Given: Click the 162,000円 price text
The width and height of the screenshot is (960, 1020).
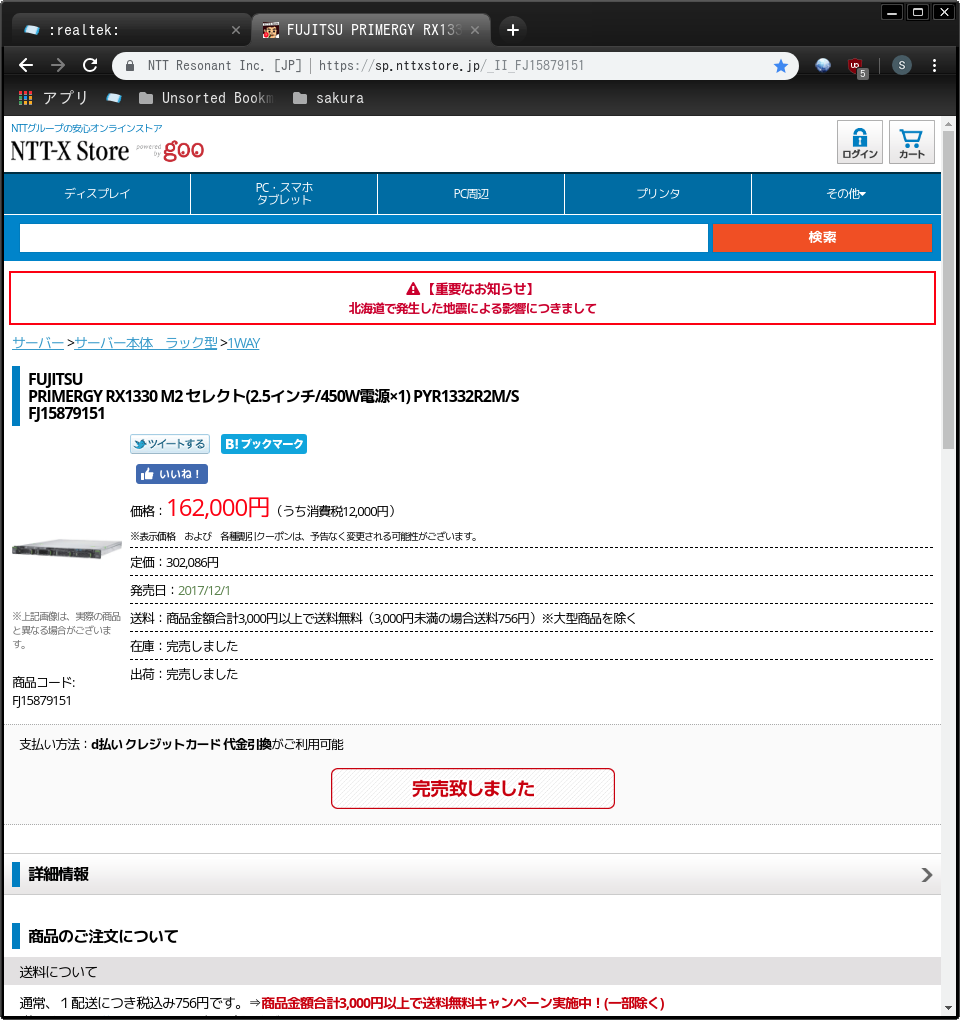Looking at the screenshot, I should pyautogui.click(x=218, y=507).
